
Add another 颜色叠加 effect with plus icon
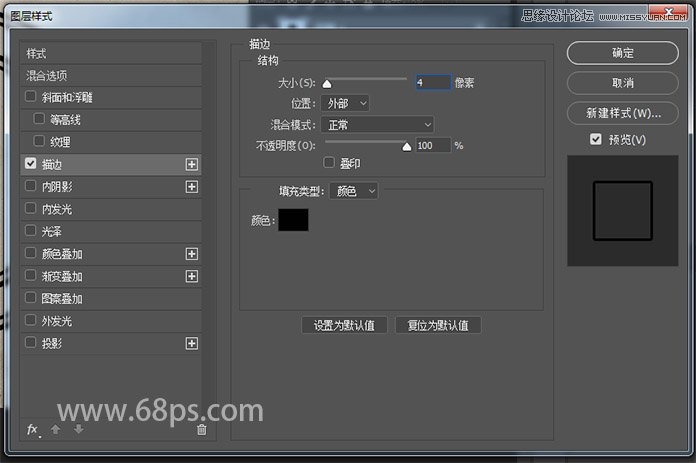coord(192,254)
